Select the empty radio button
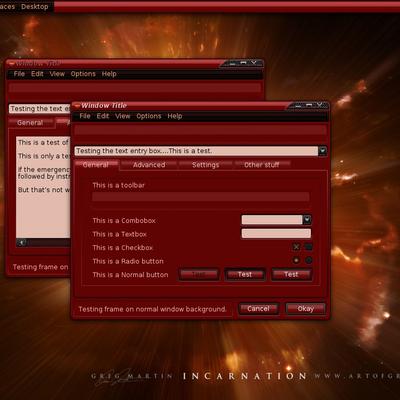The height and width of the screenshot is (400, 400). pos(309,260)
